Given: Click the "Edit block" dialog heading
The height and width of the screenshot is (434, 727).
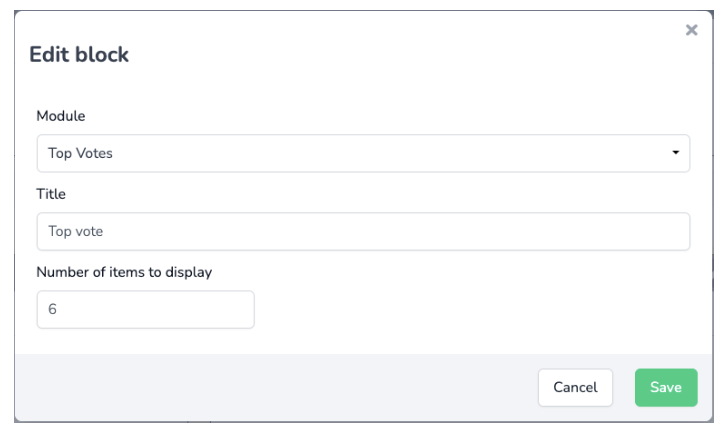Looking at the screenshot, I should click(79, 54).
